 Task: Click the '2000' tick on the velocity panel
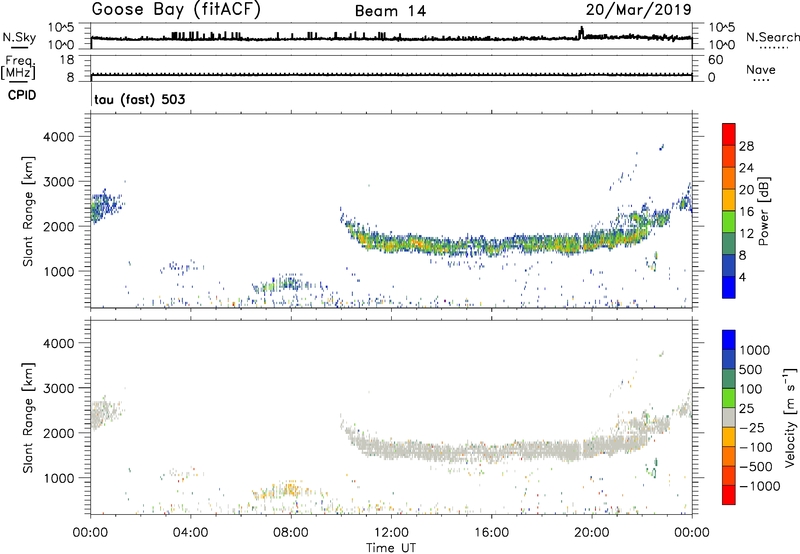tap(58, 433)
